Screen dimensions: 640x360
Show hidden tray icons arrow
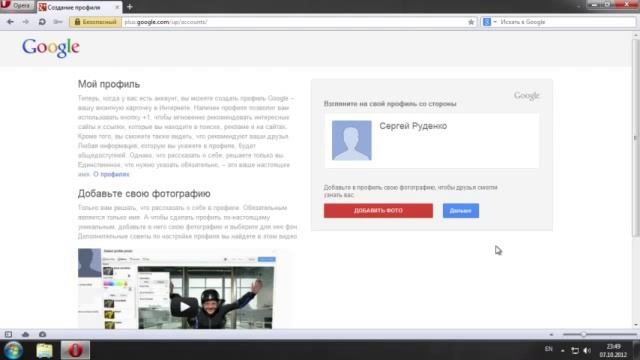tap(562, 350)
